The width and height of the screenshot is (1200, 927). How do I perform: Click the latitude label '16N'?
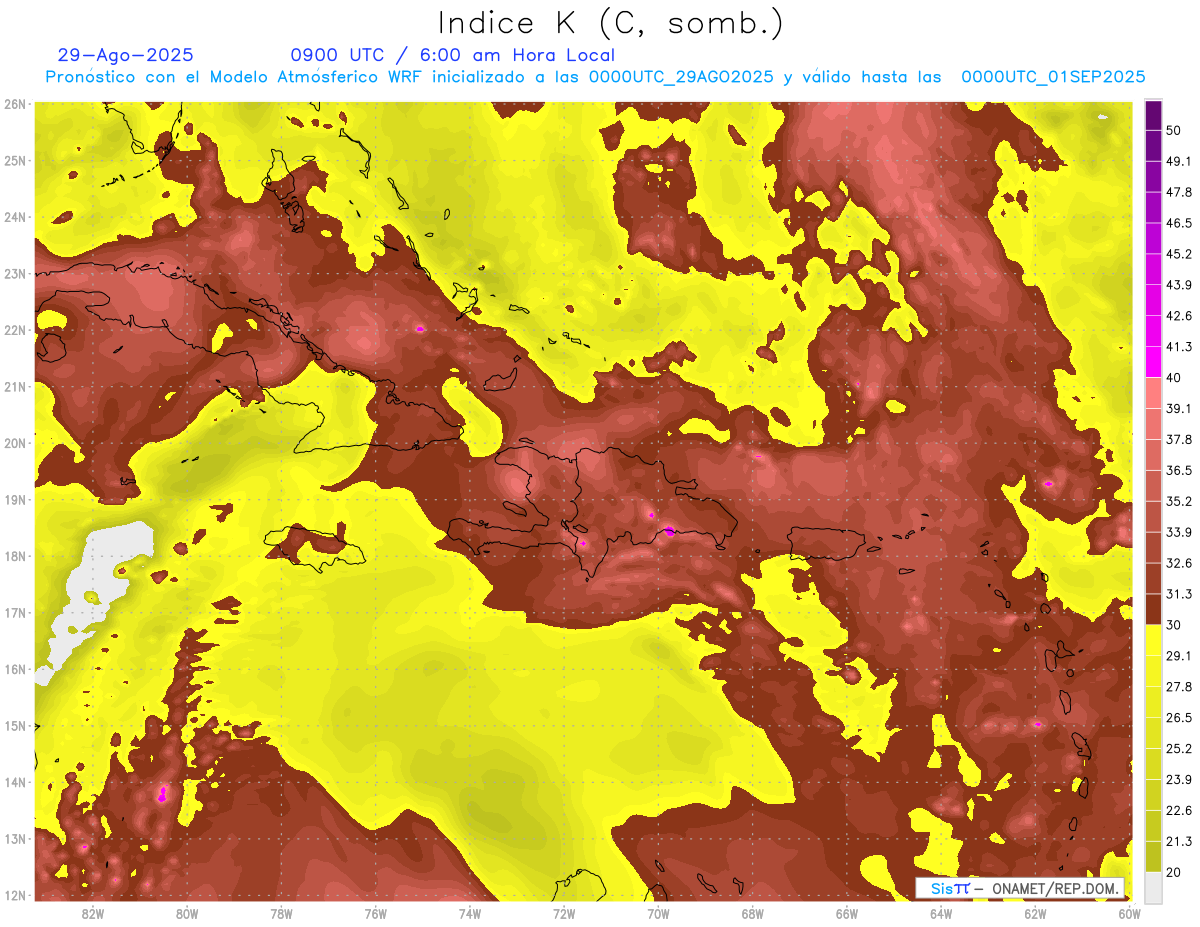click(x=15, y=669)
